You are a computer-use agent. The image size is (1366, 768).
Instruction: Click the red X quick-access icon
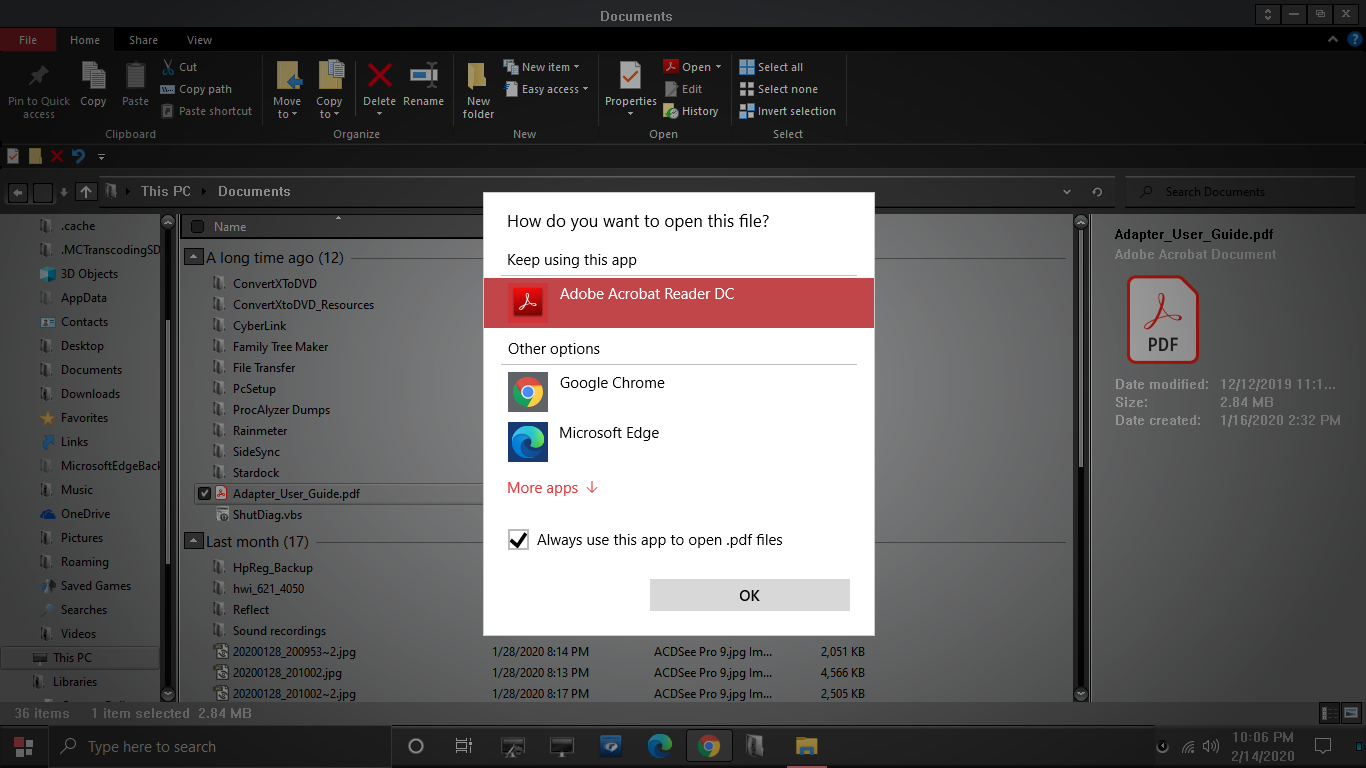pos(57,156)
